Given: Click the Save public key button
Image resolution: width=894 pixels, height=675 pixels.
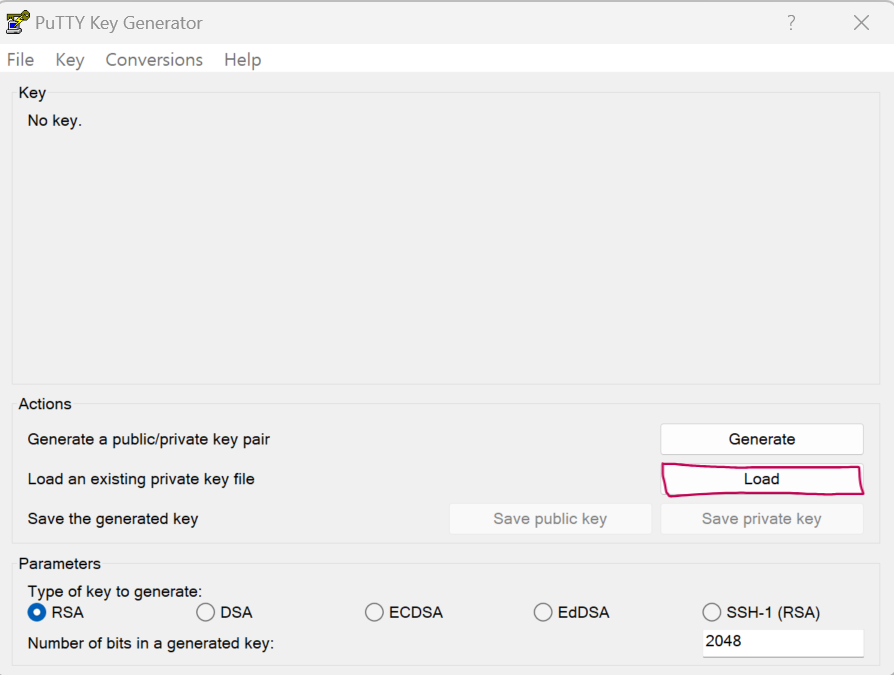Looking at the screenshot, I should tap(550, 519).
